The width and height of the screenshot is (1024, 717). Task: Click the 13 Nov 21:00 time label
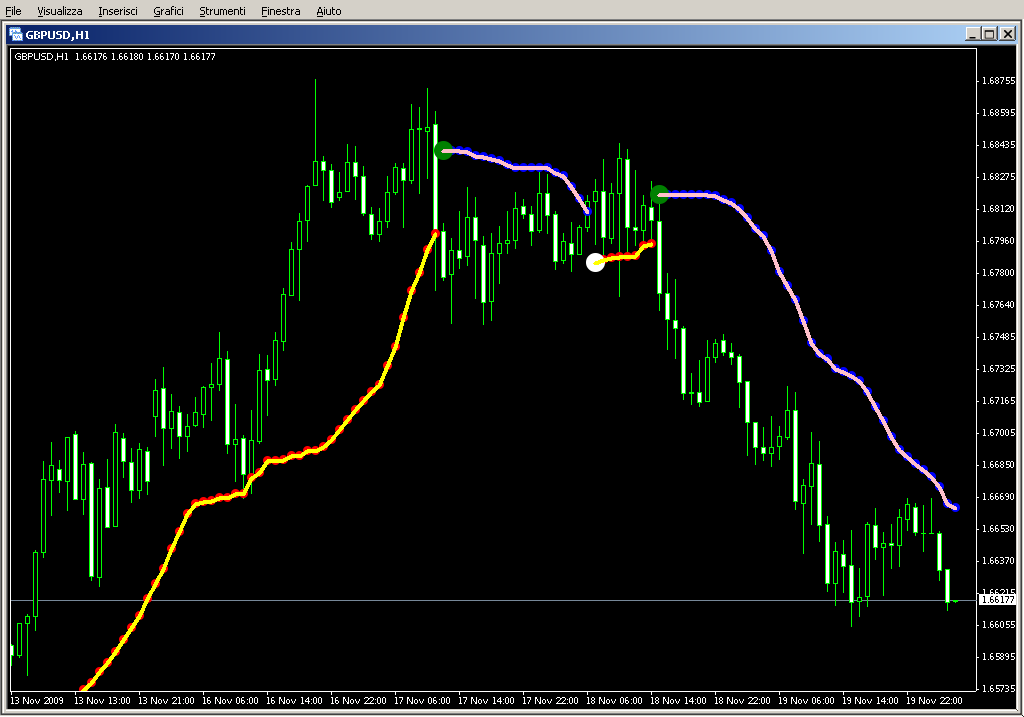[x=166, y=701]
